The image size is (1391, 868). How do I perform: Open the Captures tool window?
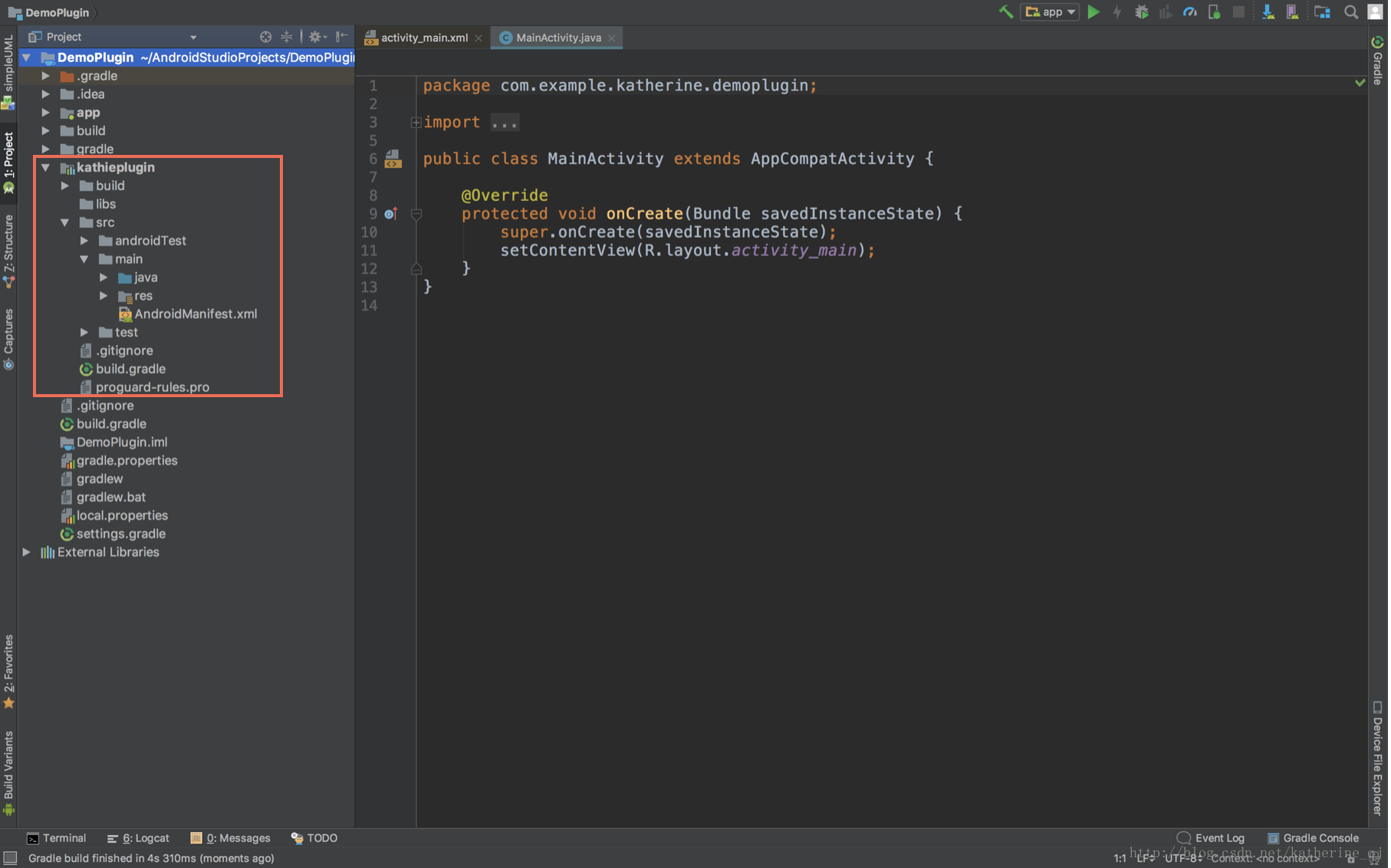[x=8, y=339]
